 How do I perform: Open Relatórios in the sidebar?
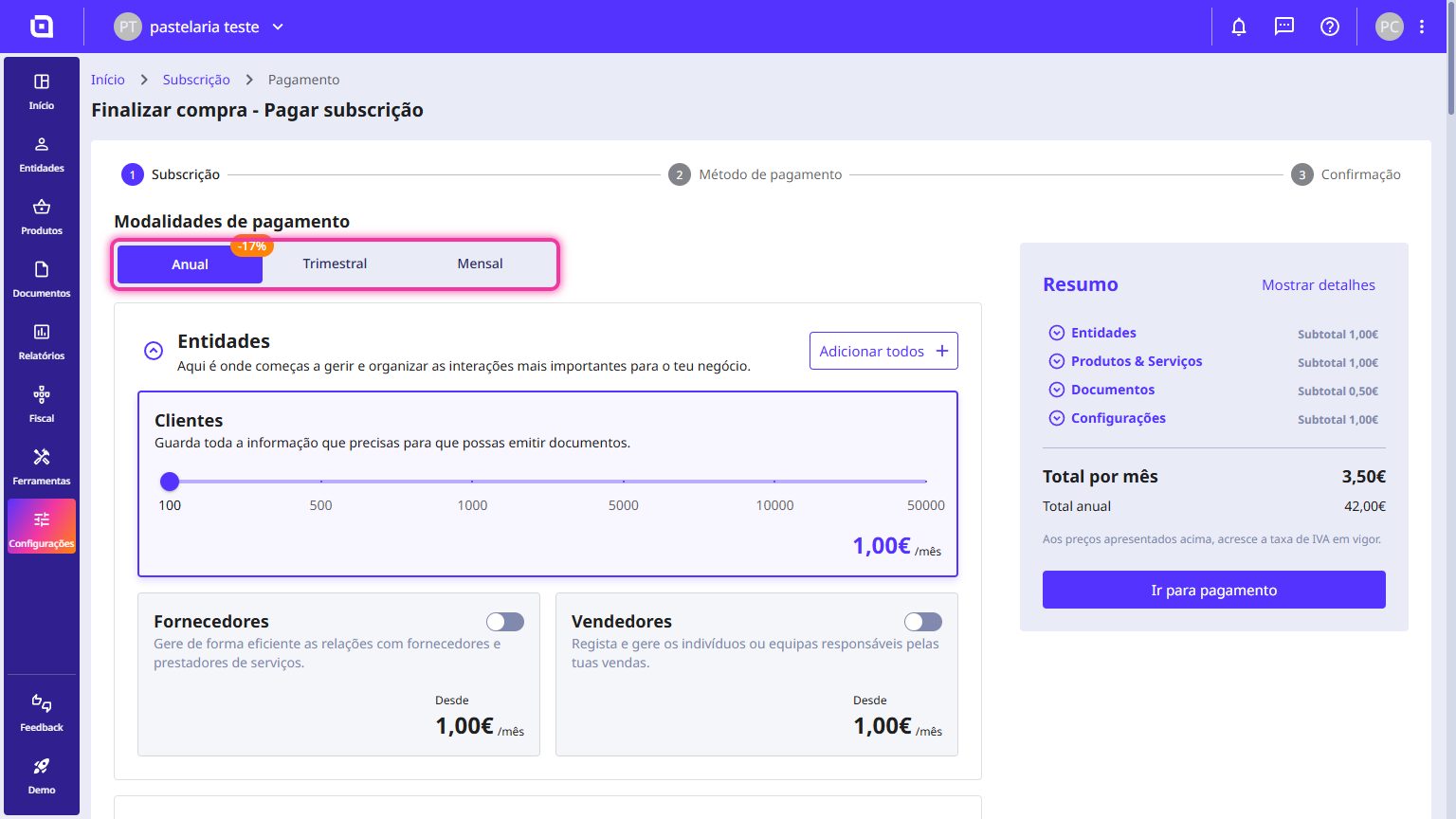42,342
